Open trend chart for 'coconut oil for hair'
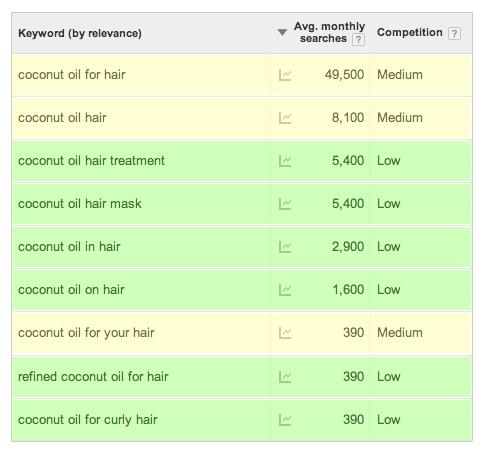The image size is (485, 455). [x=285, y=75]
